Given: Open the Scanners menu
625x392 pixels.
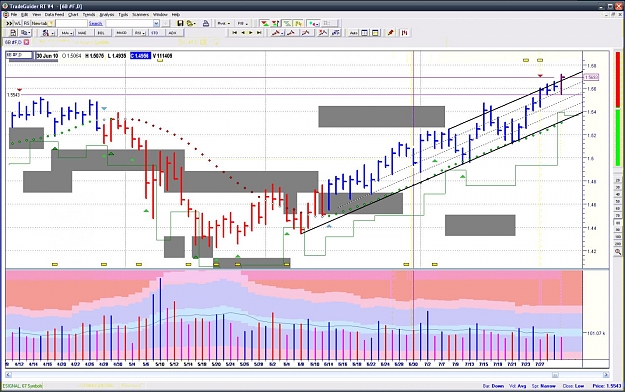Looking at the screenshot, I should click(x=140, y=14).
